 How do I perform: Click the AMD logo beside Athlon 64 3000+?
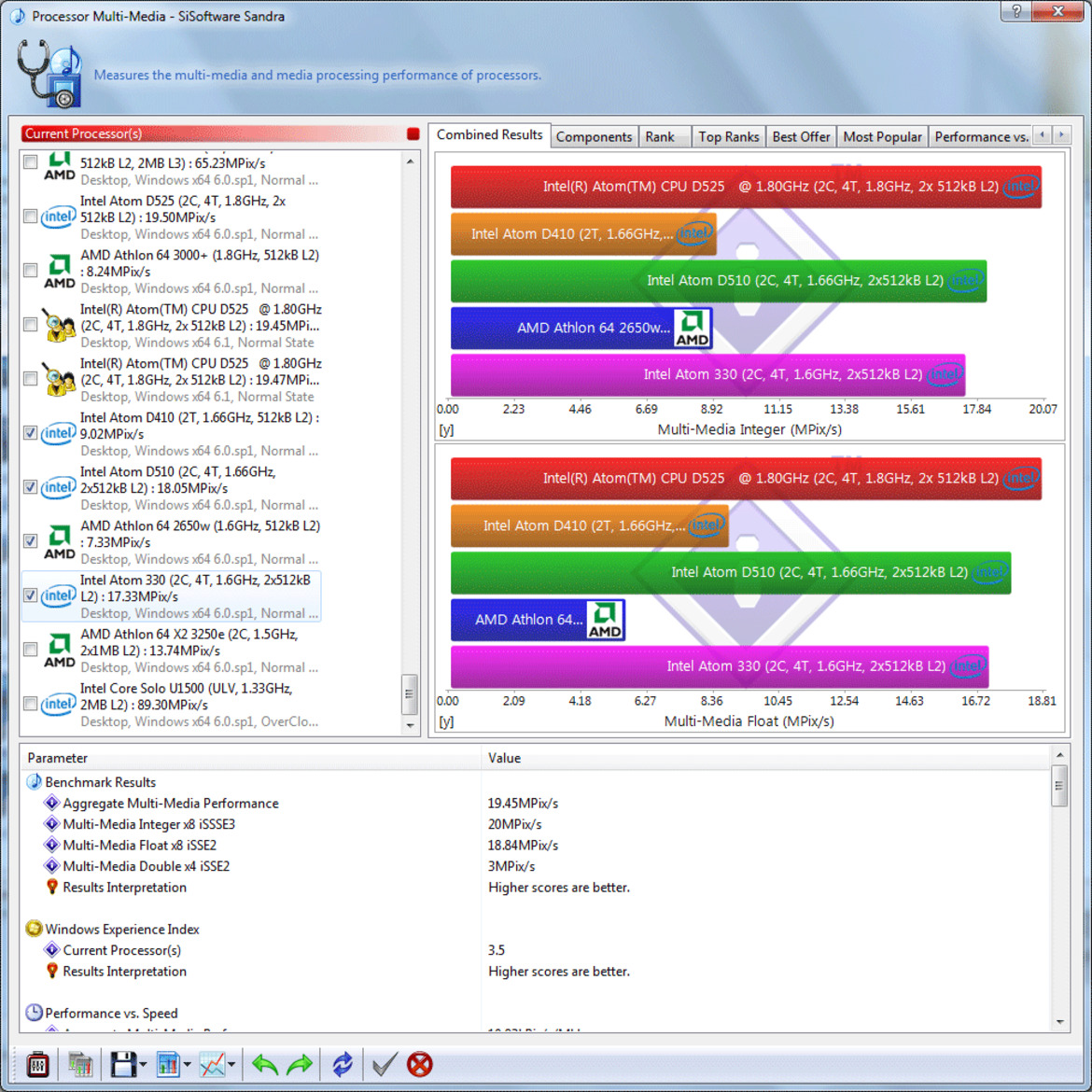[60, 271]
